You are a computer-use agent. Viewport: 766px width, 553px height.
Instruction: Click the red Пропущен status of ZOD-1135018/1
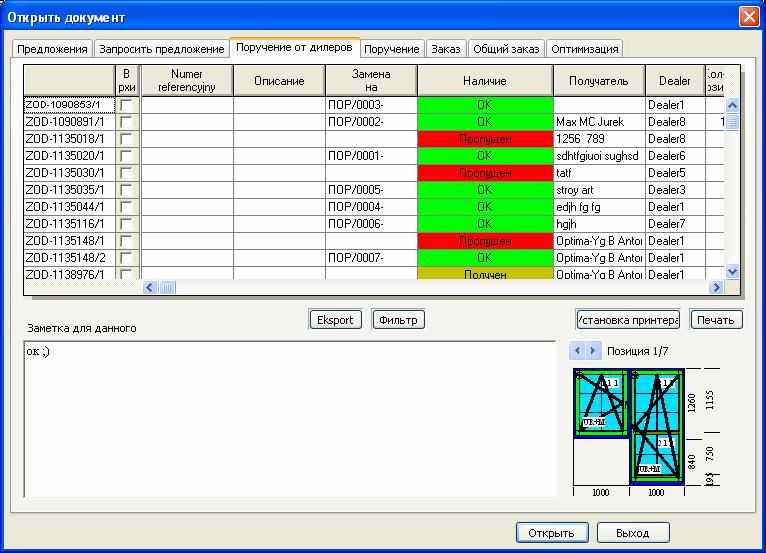485,139
